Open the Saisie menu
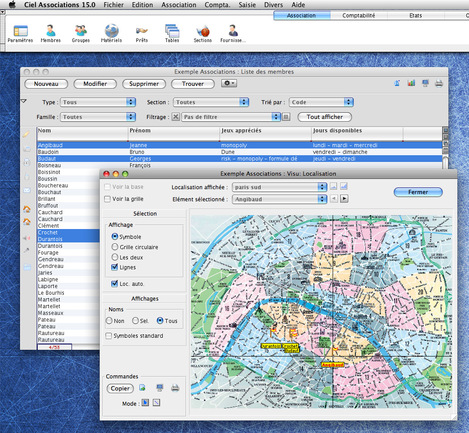 (x=247, y=5)
